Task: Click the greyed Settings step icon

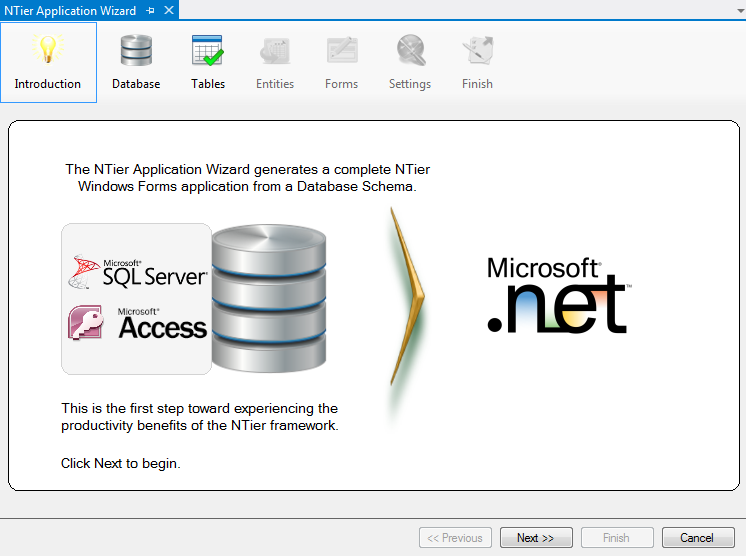Action: click(x=411, y=50)
